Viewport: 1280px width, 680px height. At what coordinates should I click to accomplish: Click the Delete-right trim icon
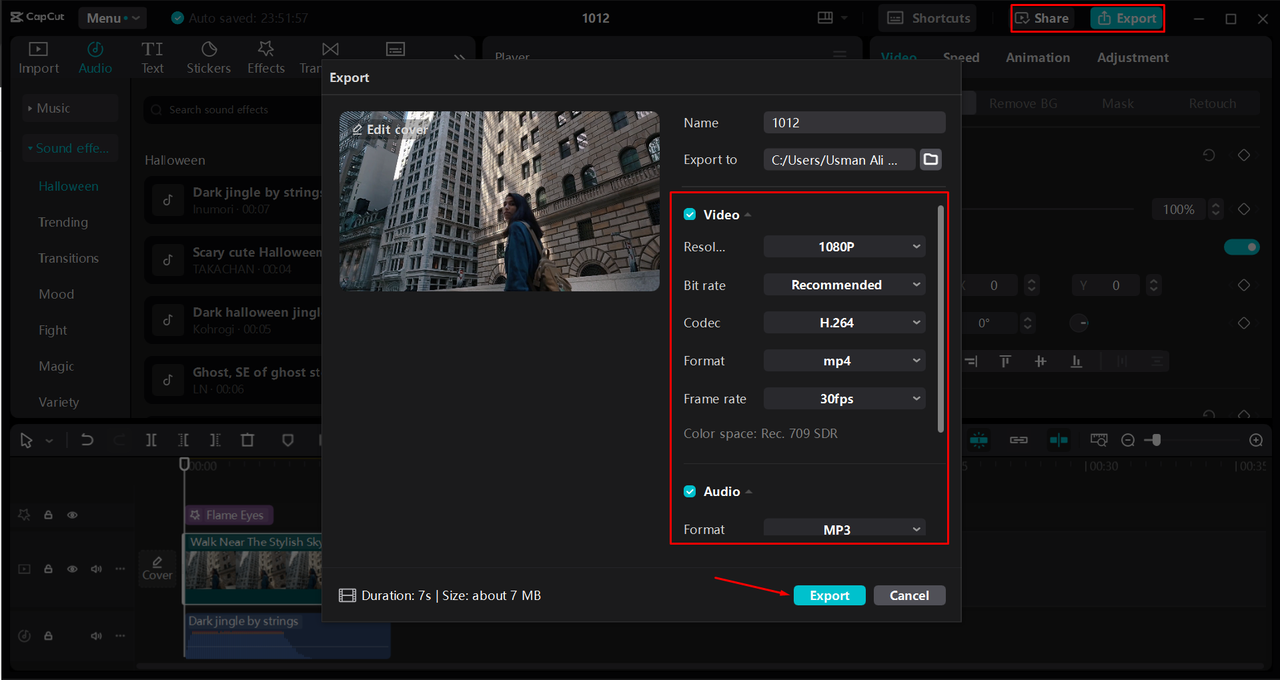click(x=215, y=440)
